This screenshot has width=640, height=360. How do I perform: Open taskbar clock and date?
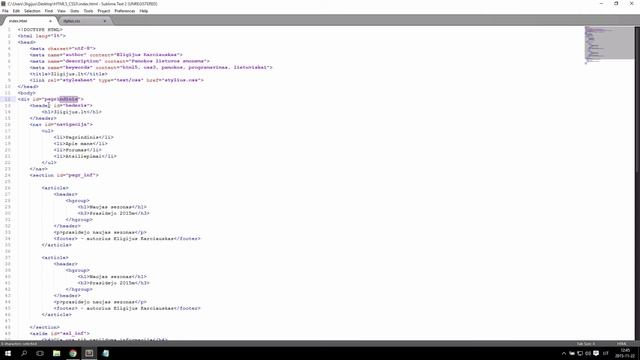[625, 353]
